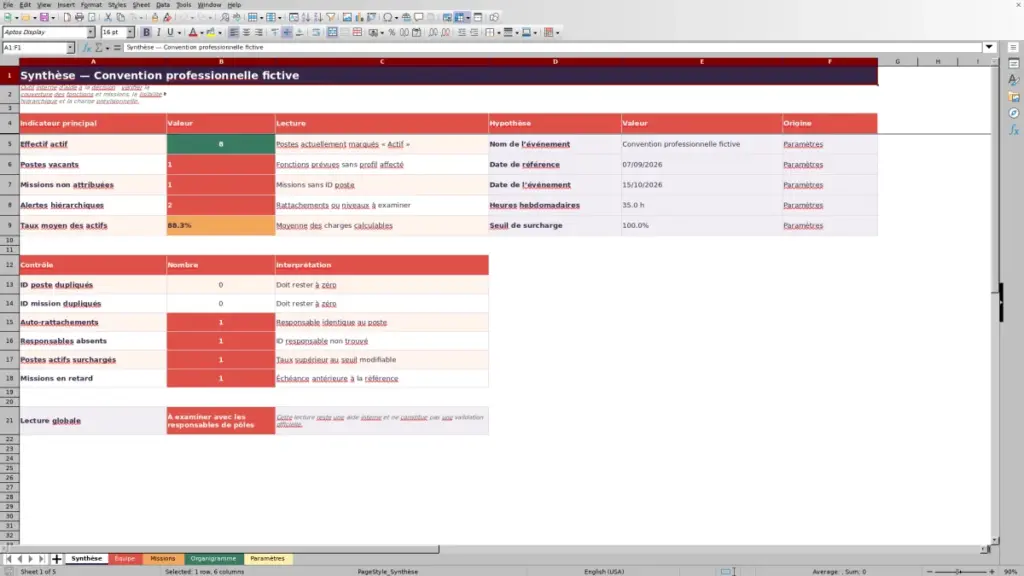The width and height of the screenshot is (1024, 576).
Task: Click the formula input line
Action: point(552,48)
